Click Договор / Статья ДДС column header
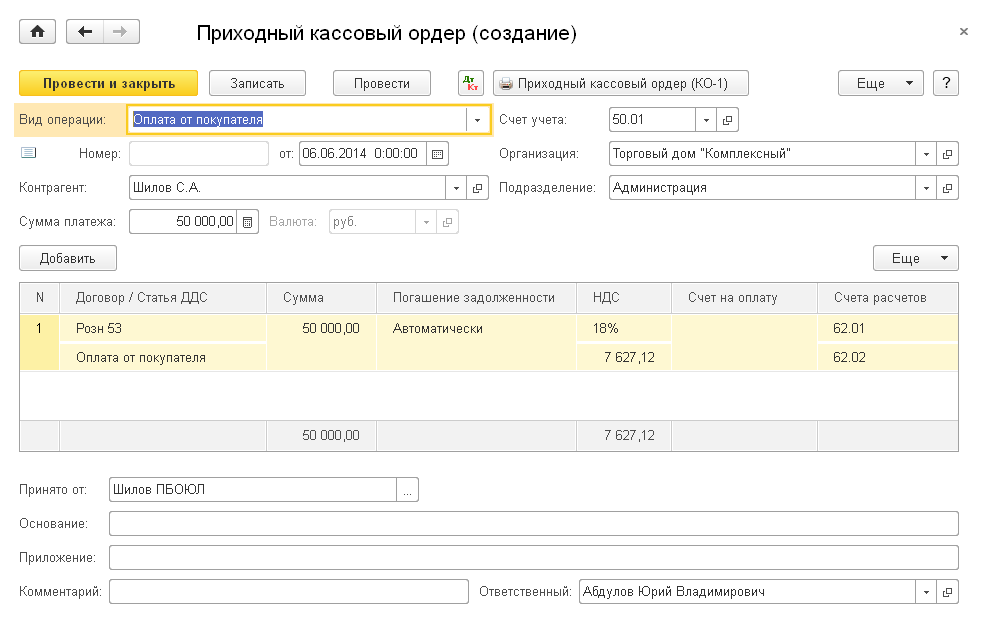986x618 pixels. [x=163, y=298]
